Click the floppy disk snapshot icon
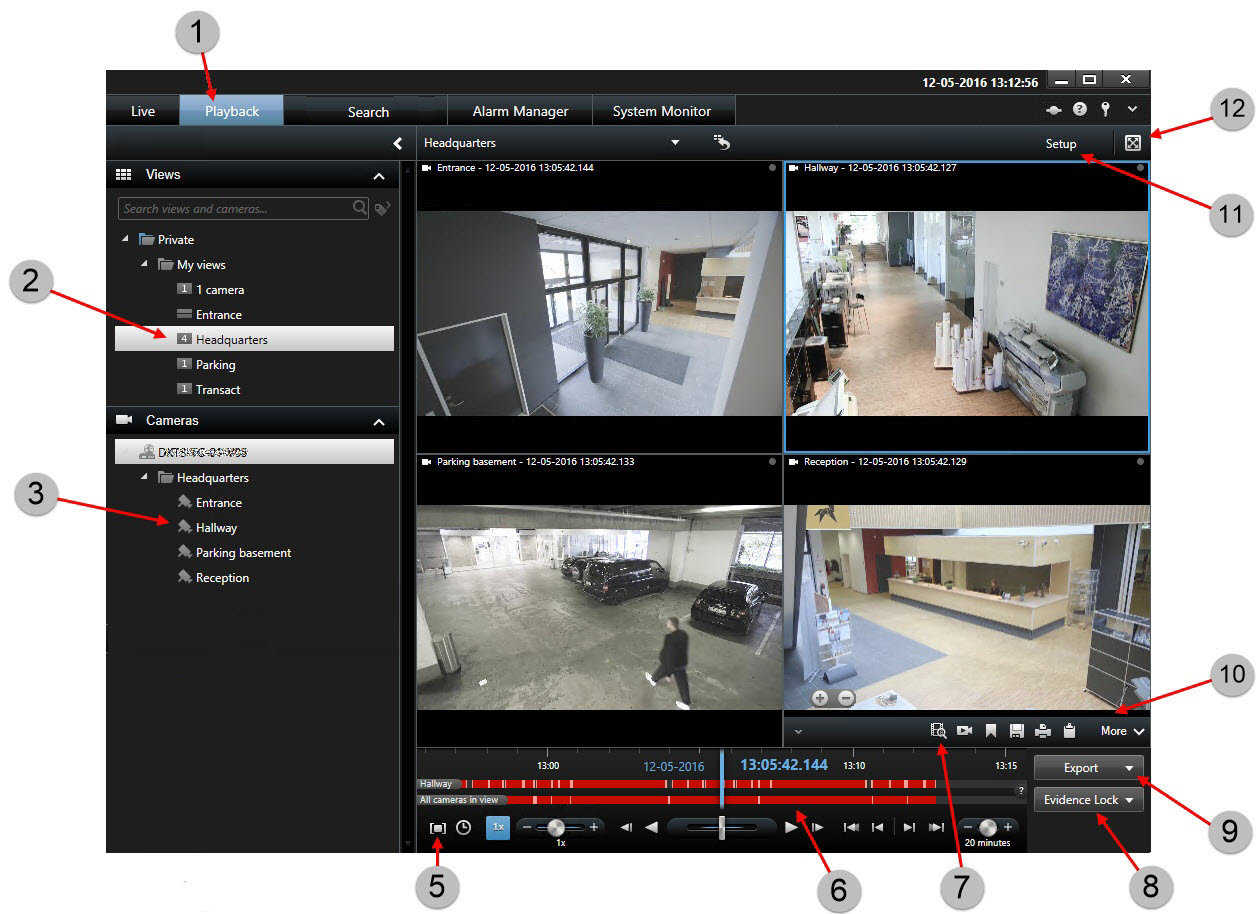 tap(1017, 731)
